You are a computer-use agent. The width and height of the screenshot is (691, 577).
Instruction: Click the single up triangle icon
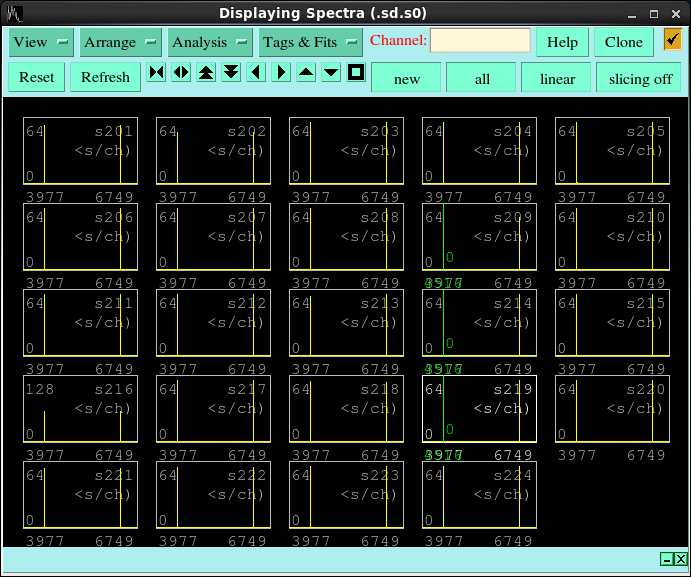point(306,73)
